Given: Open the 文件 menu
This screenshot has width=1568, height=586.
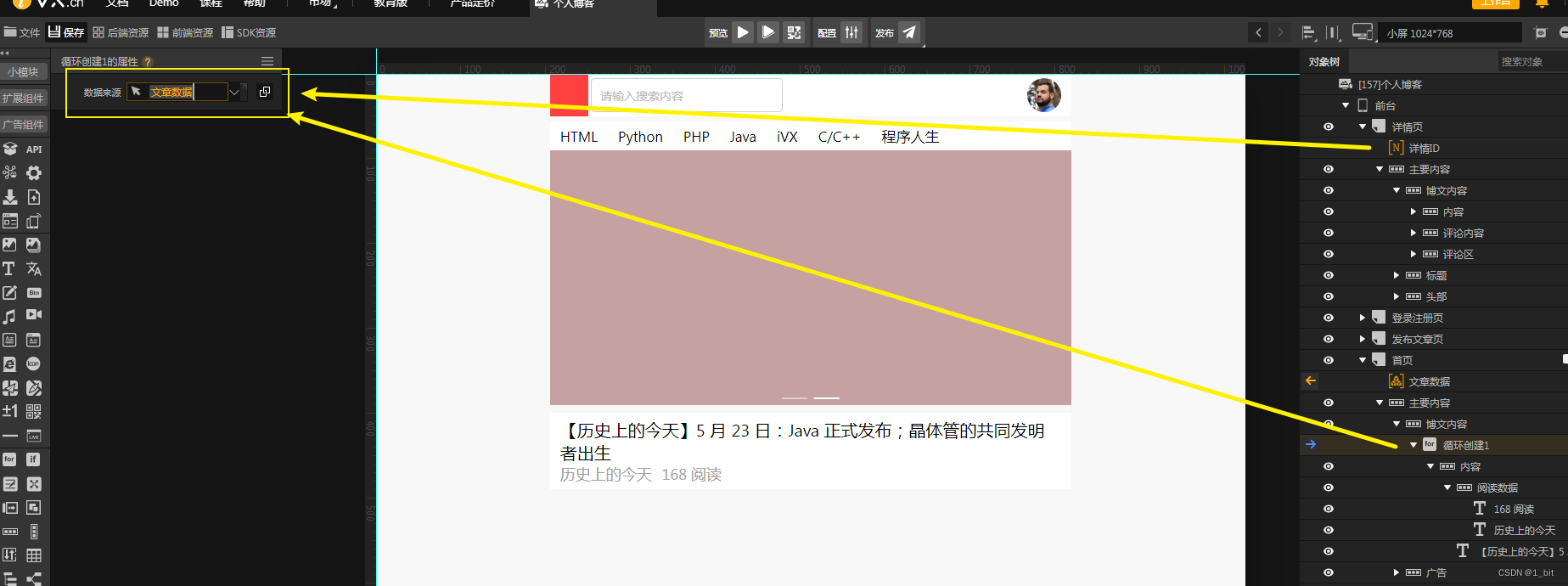Looking at the screenshot, I should [22, 32].
